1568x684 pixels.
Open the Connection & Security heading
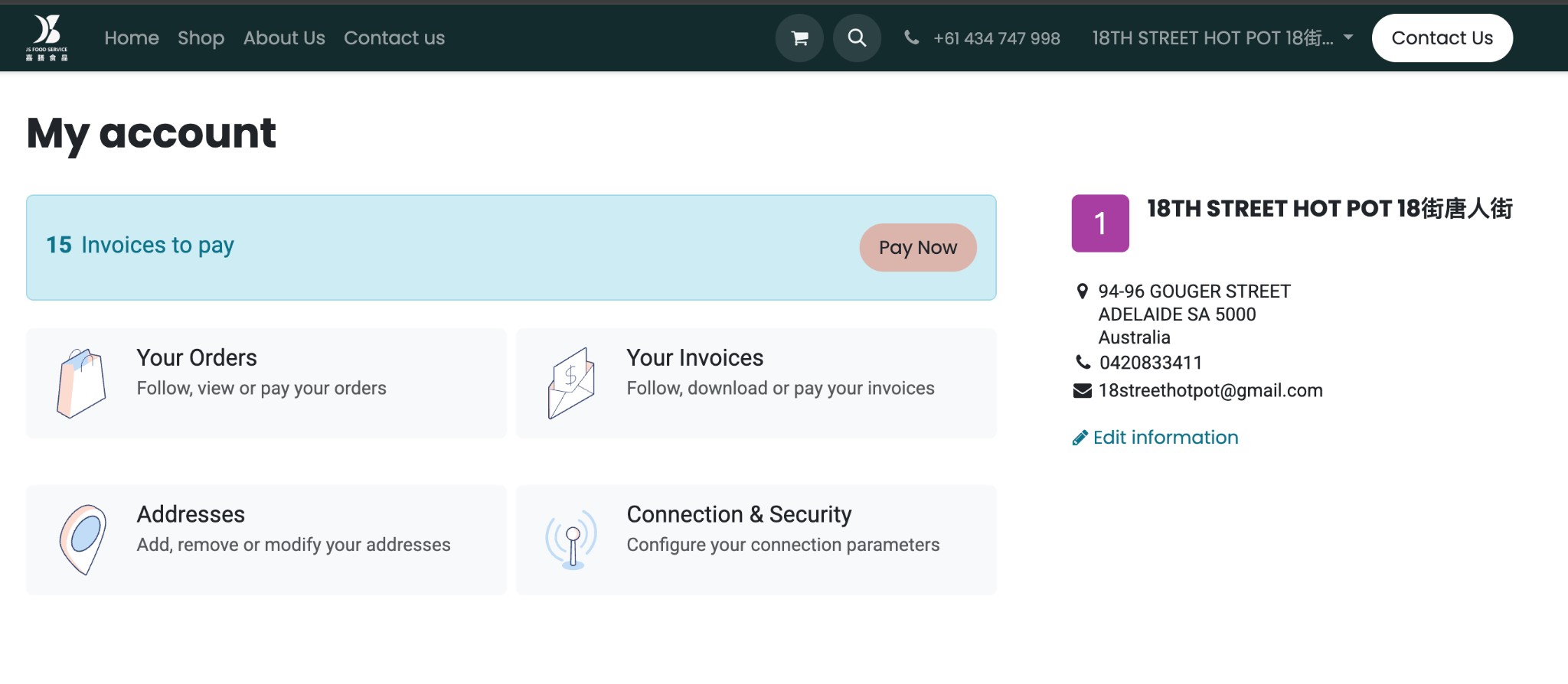pyautogui.click(x=739, y=514)
